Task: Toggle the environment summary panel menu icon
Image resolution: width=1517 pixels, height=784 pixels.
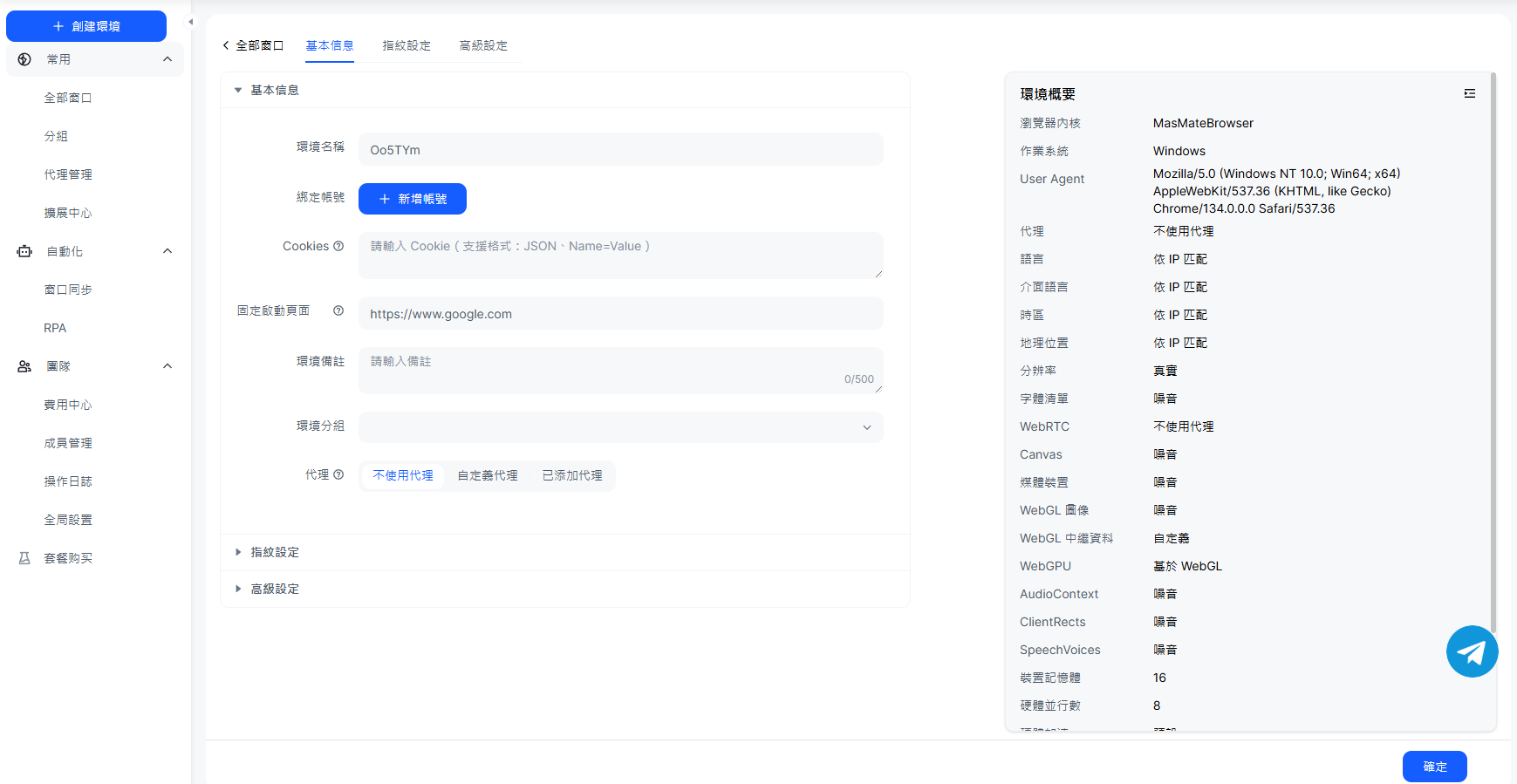Action: pyautogui.click(x=1469, y=93)
